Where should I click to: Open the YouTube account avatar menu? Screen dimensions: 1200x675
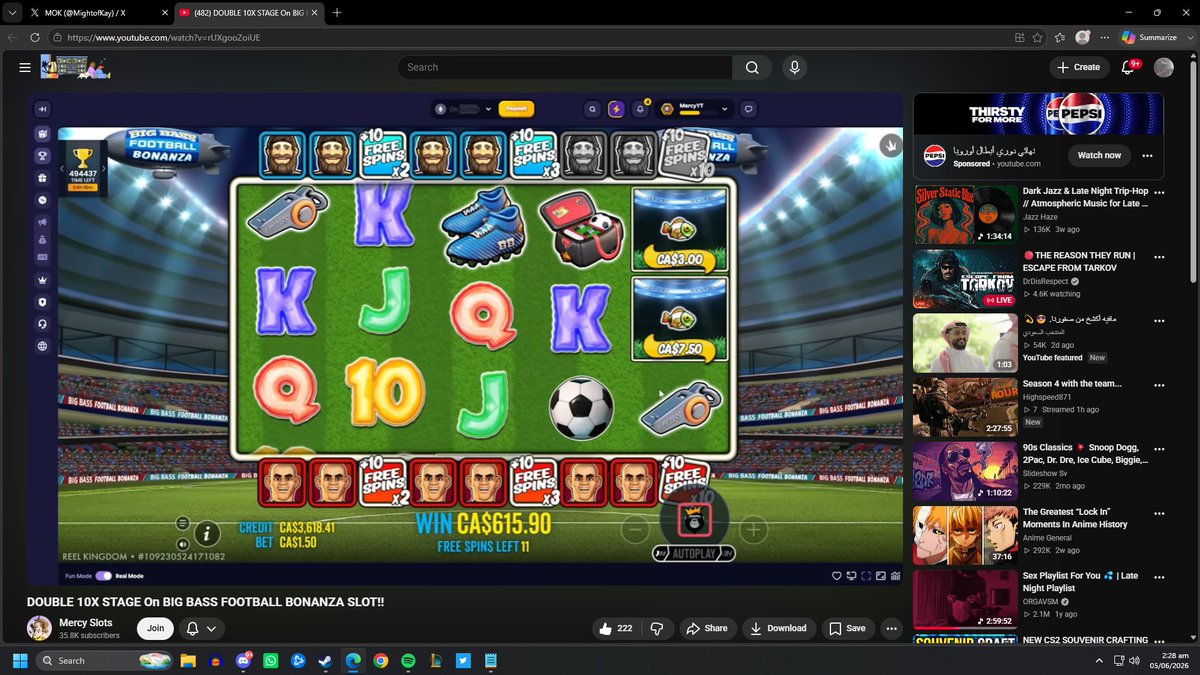tap(1163, 67)
